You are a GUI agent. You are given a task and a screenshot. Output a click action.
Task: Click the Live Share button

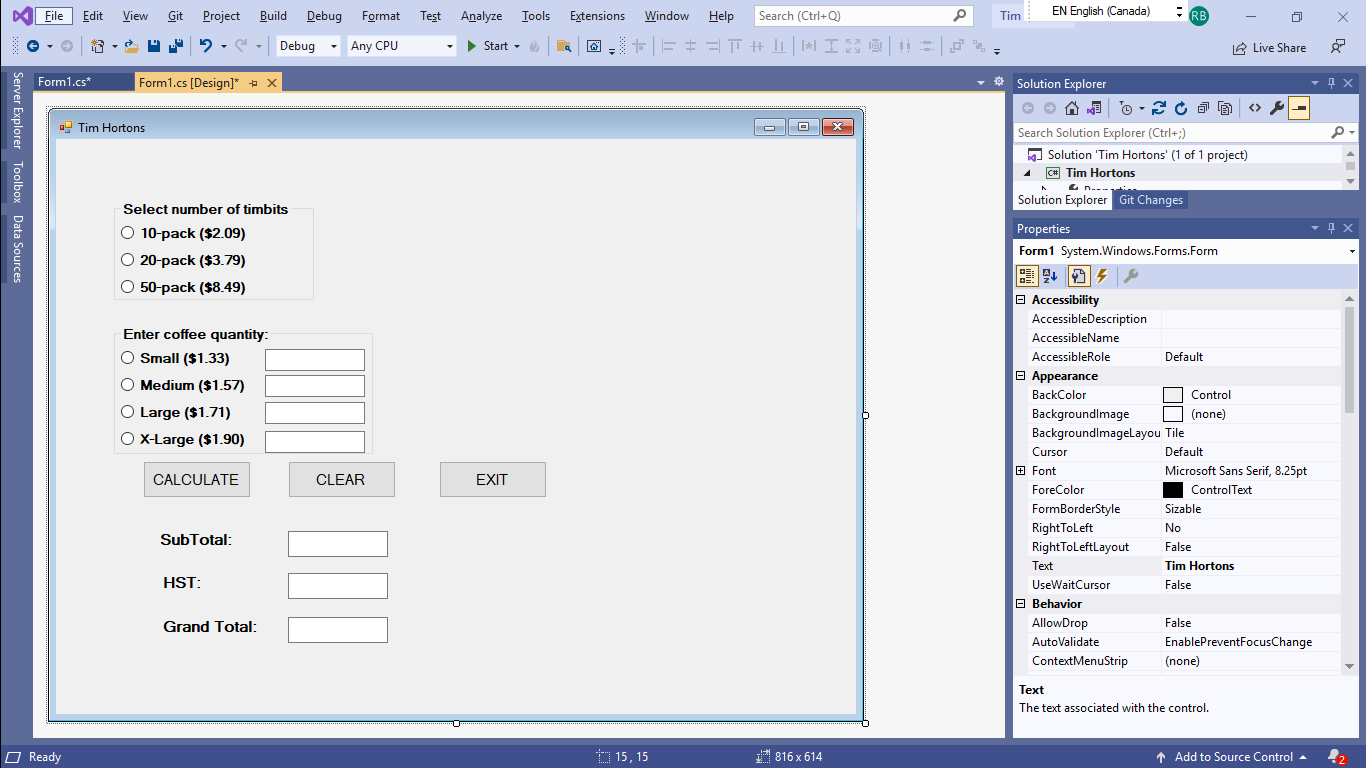[x=1269, y=47]
